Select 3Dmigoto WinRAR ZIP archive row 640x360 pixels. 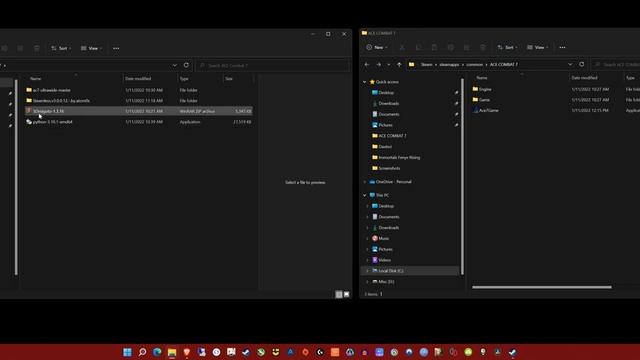coord(138,111)
